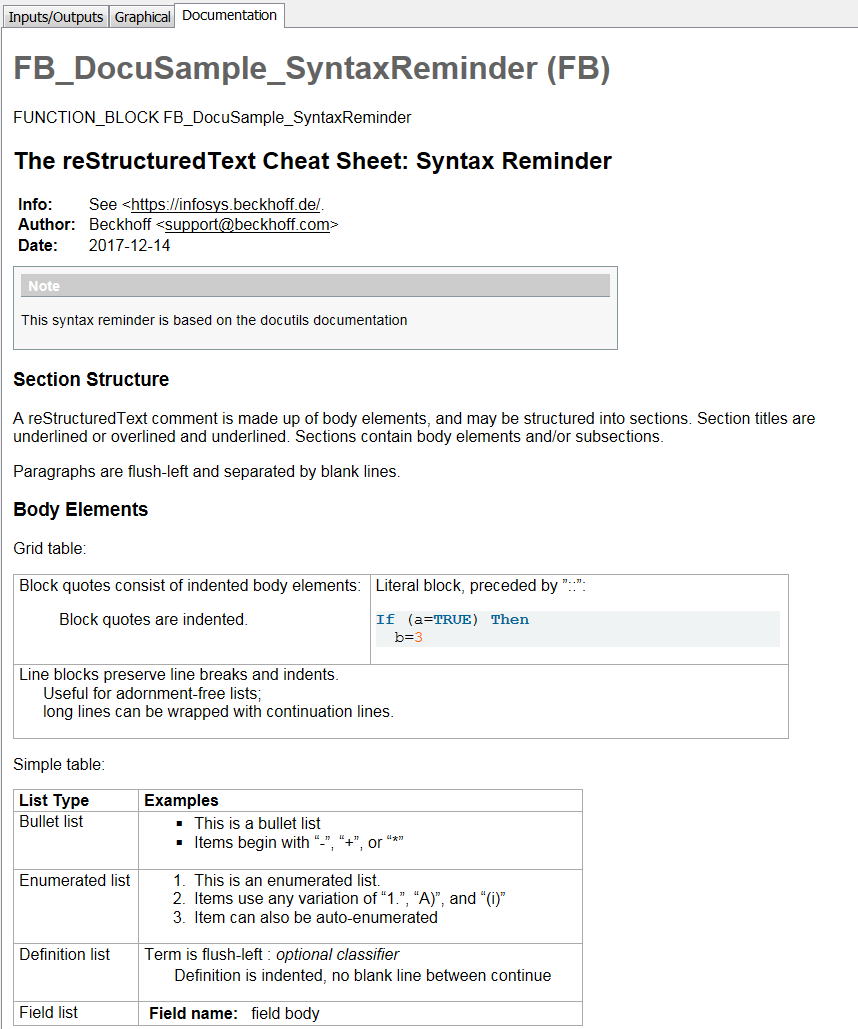Click 'This is an enumerated list.' item
Viewport: 858px width, 1029px height.
tap(287, 881)
